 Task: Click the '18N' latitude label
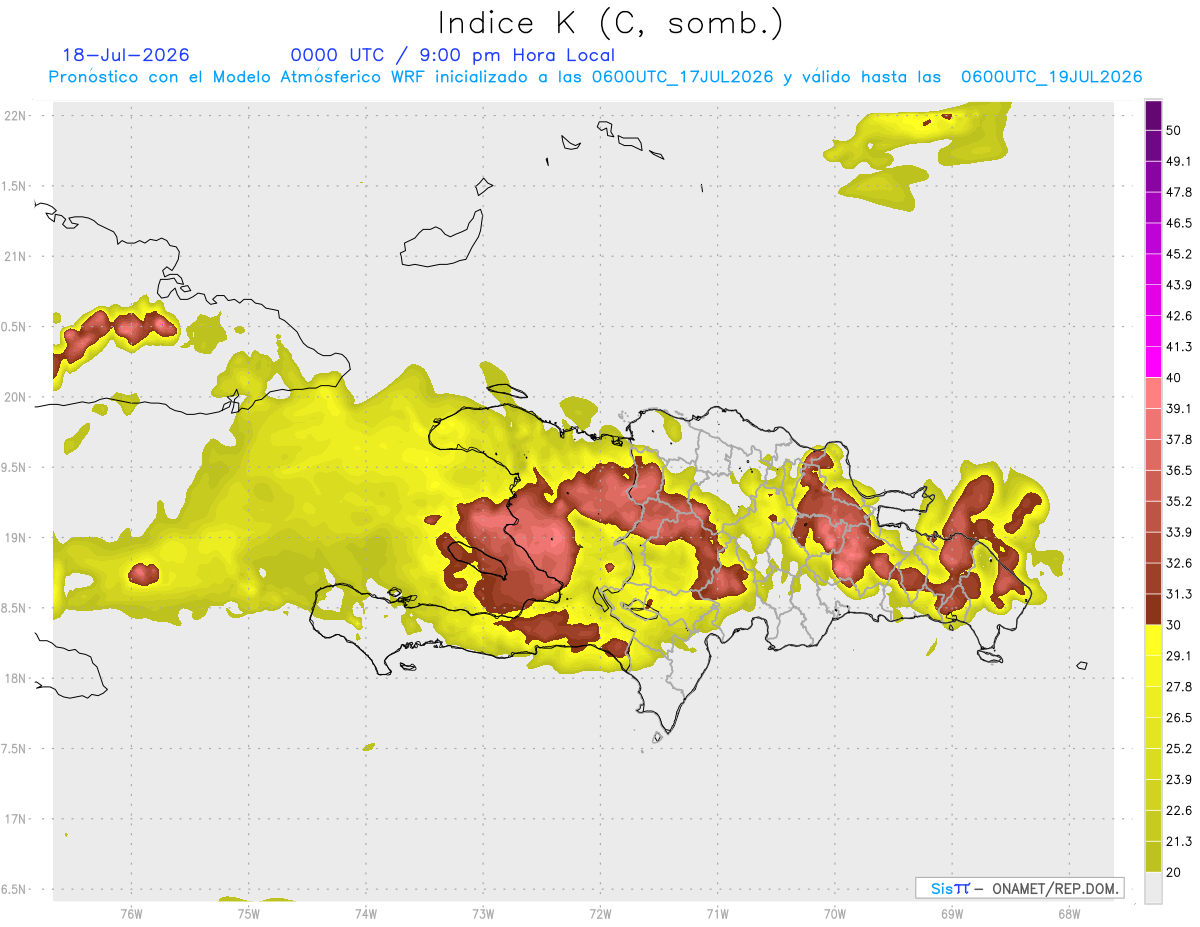tap(15, 678)
